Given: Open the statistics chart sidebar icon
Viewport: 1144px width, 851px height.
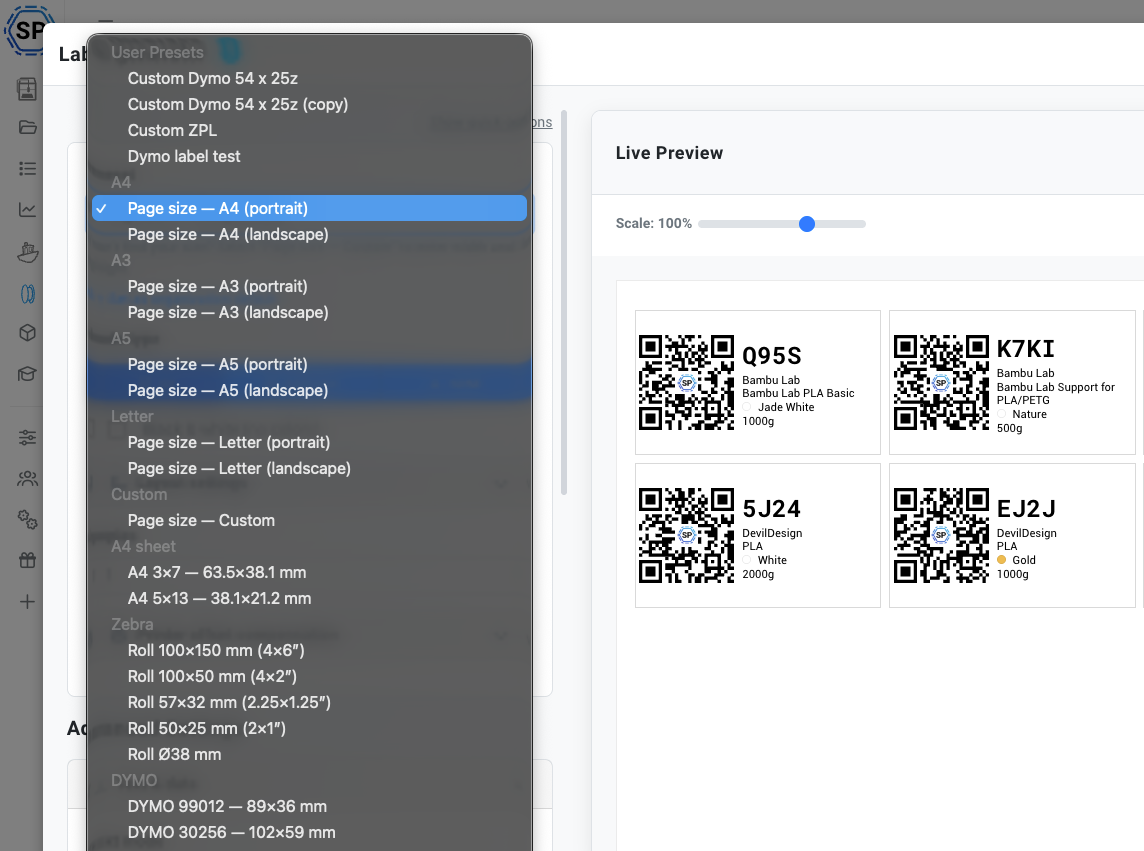Looking at the screenshot, I should point(27,209).
